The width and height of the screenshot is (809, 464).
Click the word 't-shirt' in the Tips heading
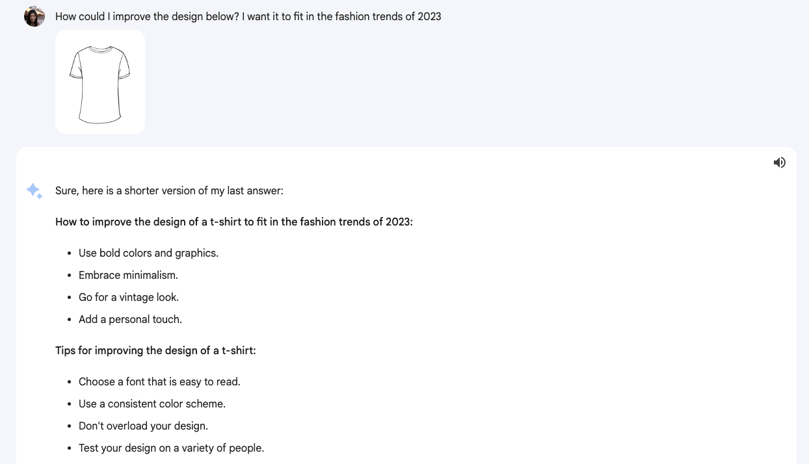click(238, 350)
